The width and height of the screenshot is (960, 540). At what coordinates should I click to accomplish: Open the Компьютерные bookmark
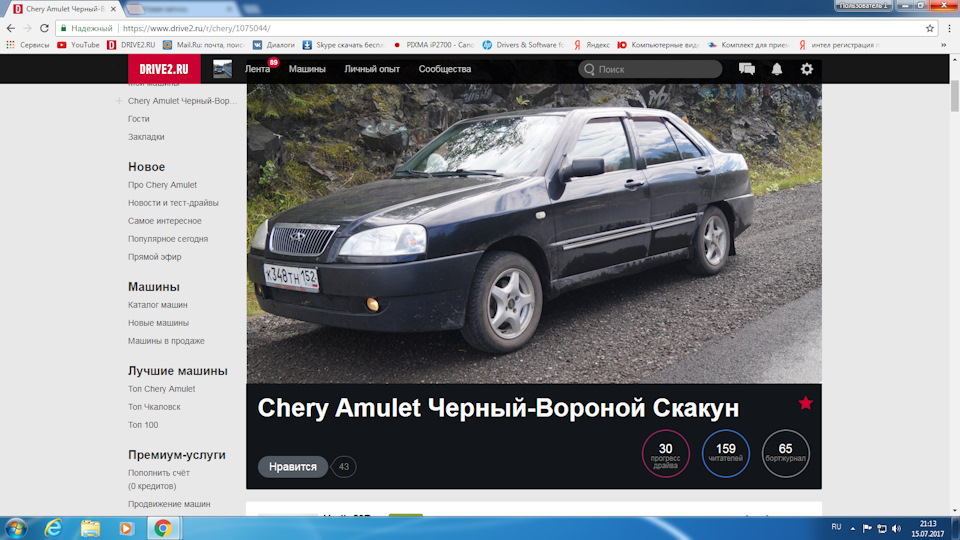[x=658, y=45]
